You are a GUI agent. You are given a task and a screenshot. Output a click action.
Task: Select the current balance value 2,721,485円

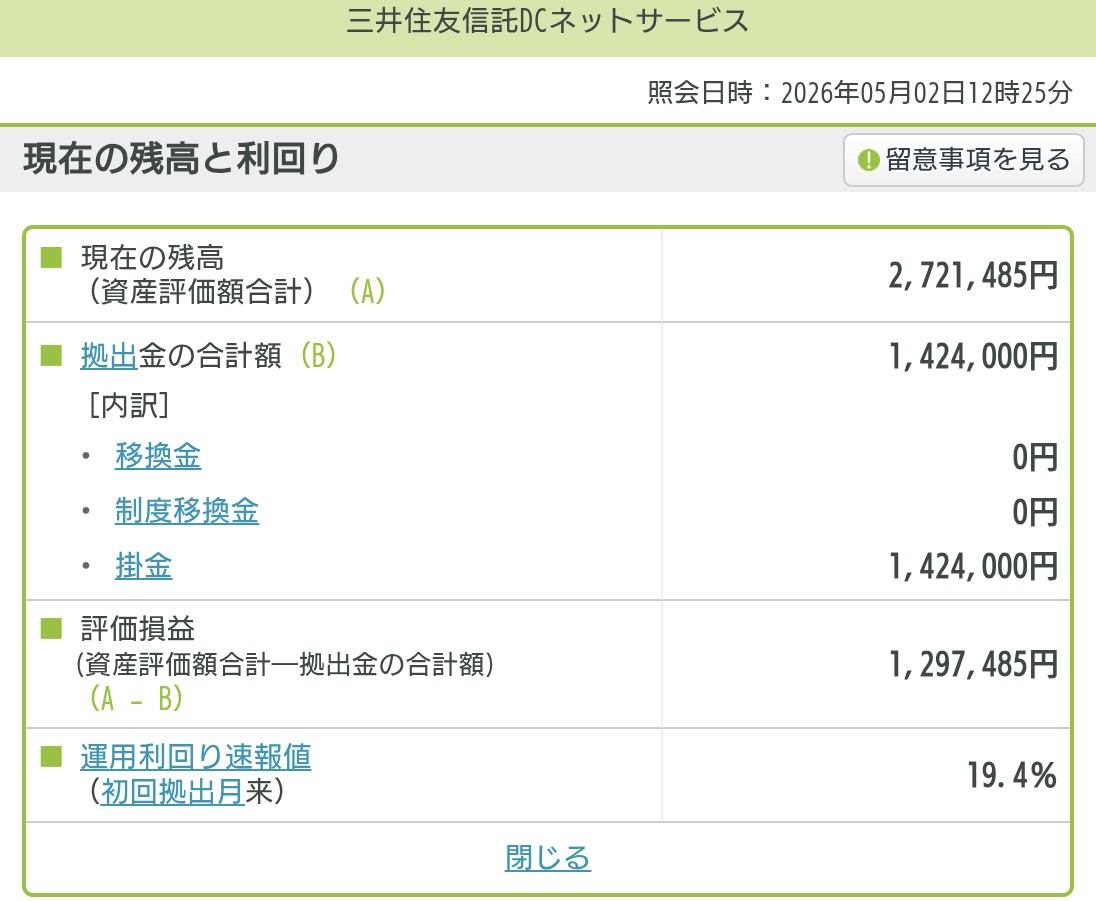click(x=973, y=275)
